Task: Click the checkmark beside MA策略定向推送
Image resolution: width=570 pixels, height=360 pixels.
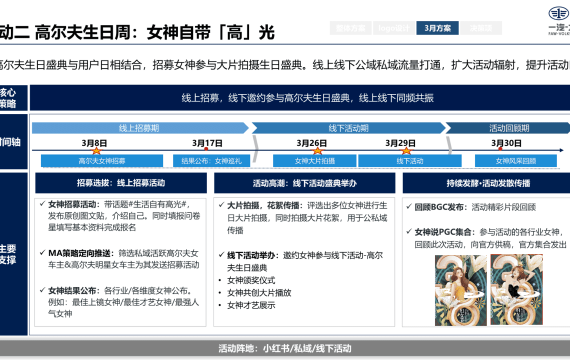Action: (x=43, y=252)
